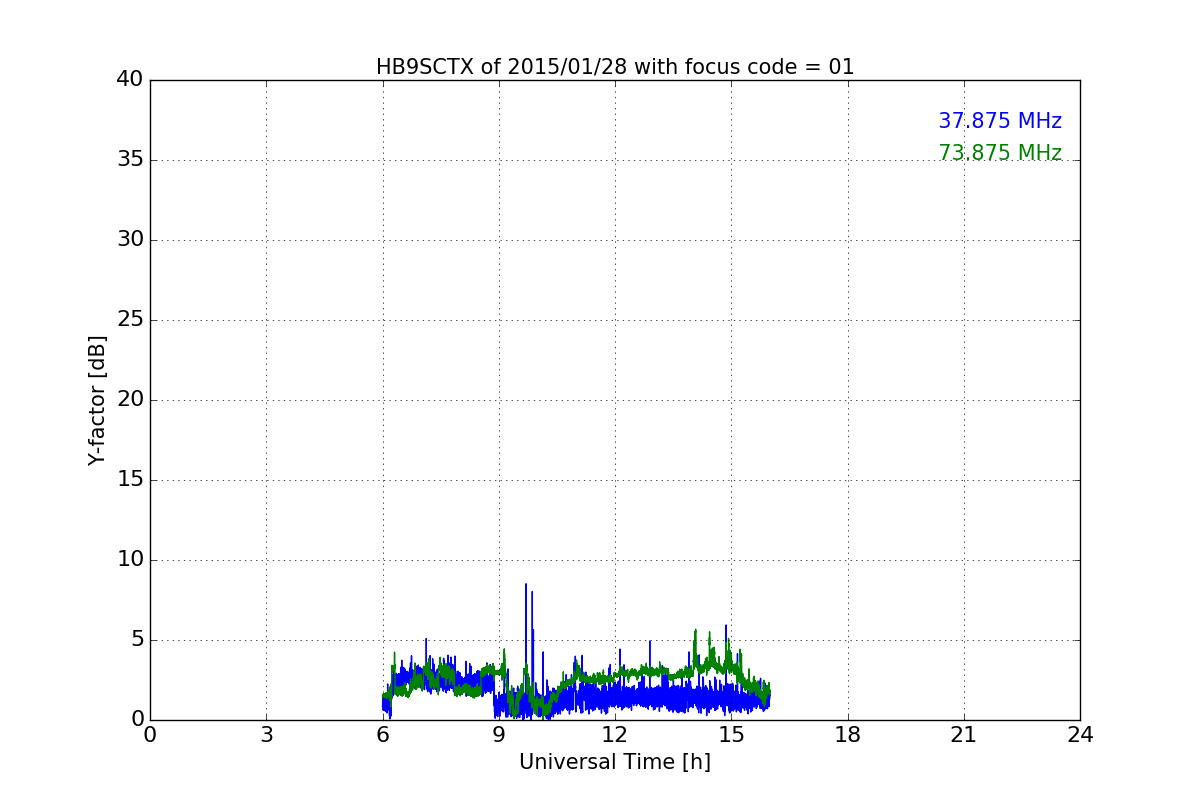Click x-axis tick label '12'
1200x800 pixels.
[615, 735]
